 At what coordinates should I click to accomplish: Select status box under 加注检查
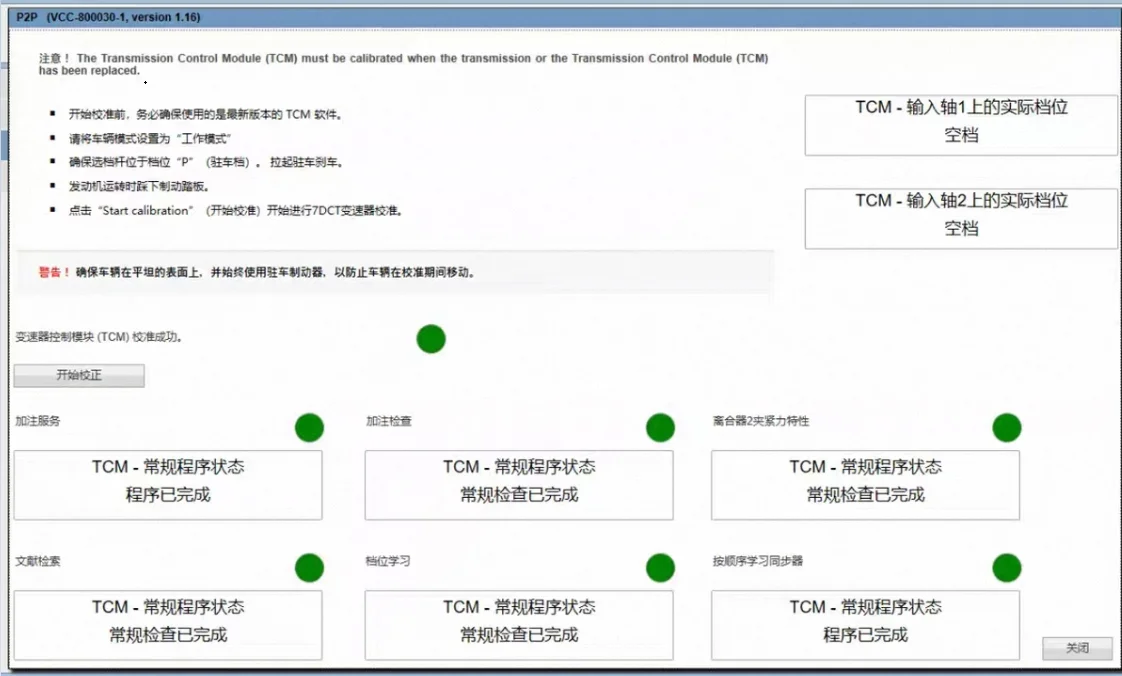pos(519,485)
